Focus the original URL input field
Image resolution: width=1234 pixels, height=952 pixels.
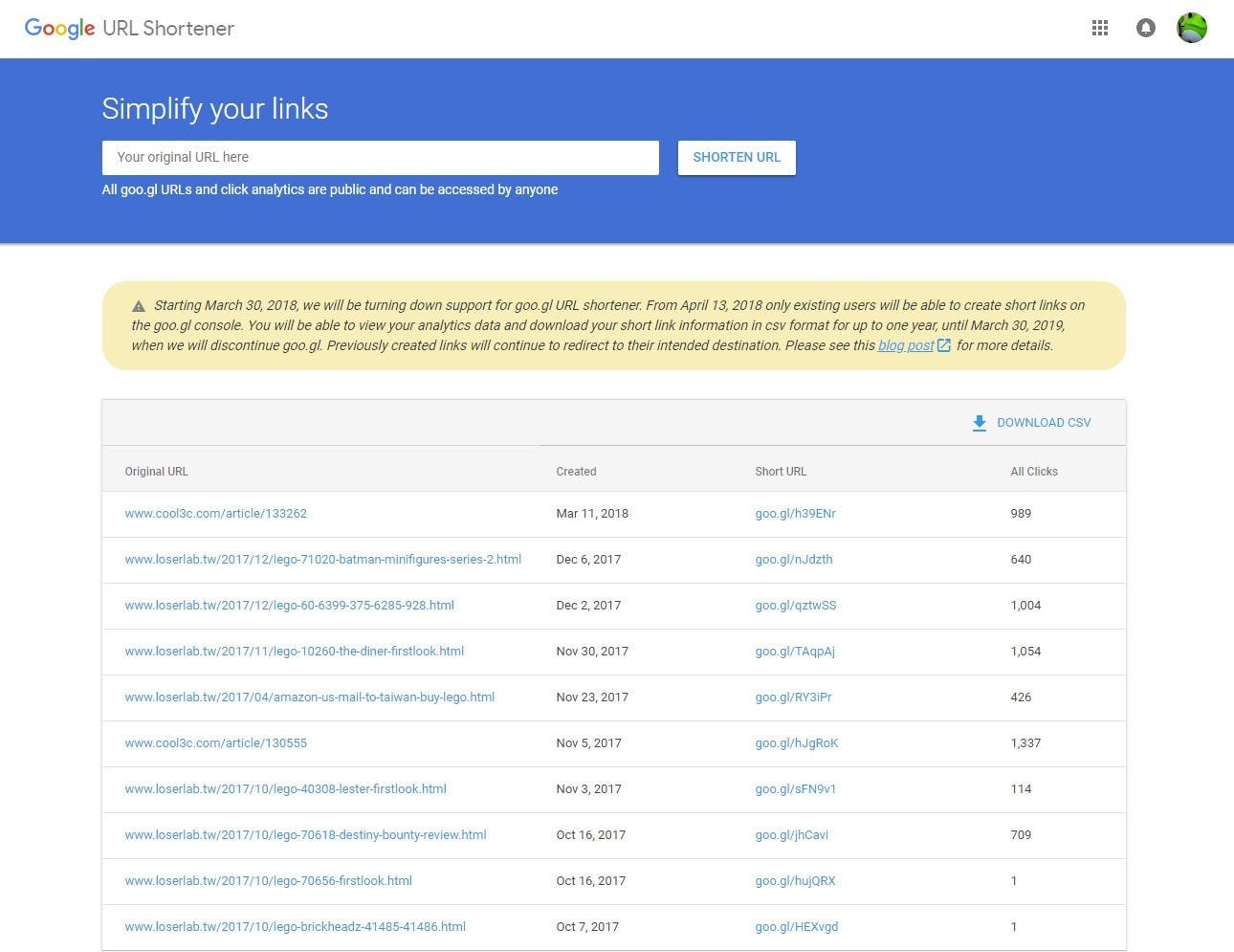point(380,158)
